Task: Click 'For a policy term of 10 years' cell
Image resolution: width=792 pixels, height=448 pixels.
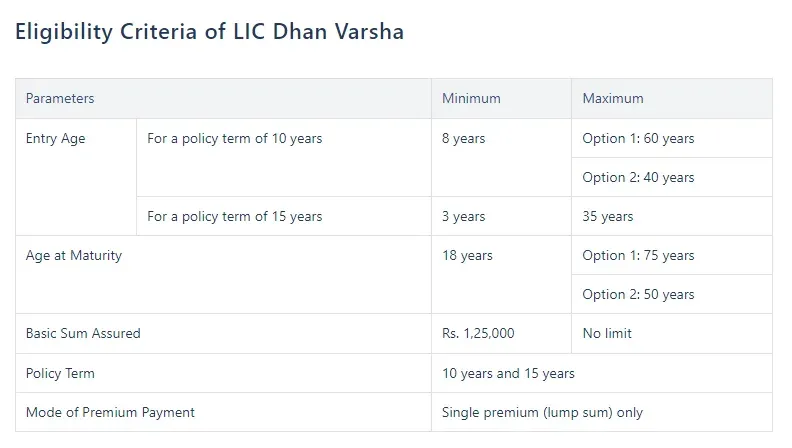Action: pyautogui.click(x=284, y=158)
